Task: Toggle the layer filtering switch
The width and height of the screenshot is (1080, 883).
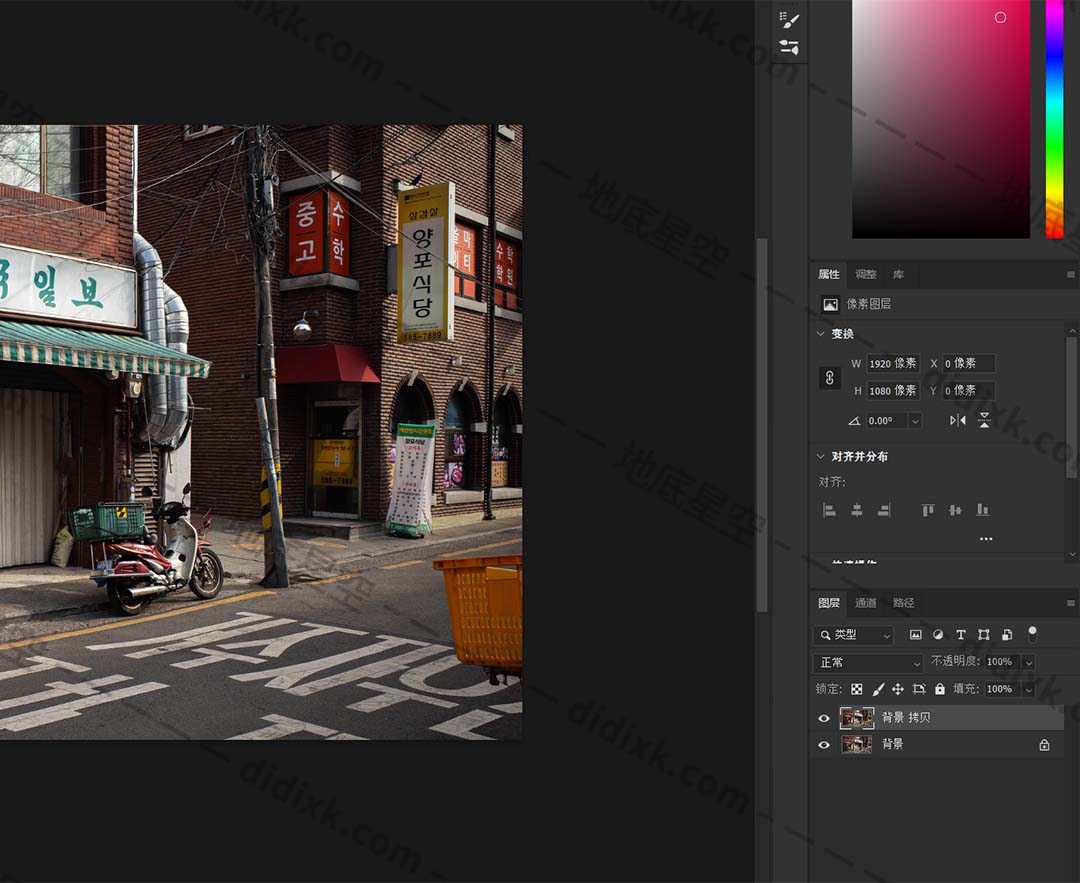Action: pos(1032,634)
